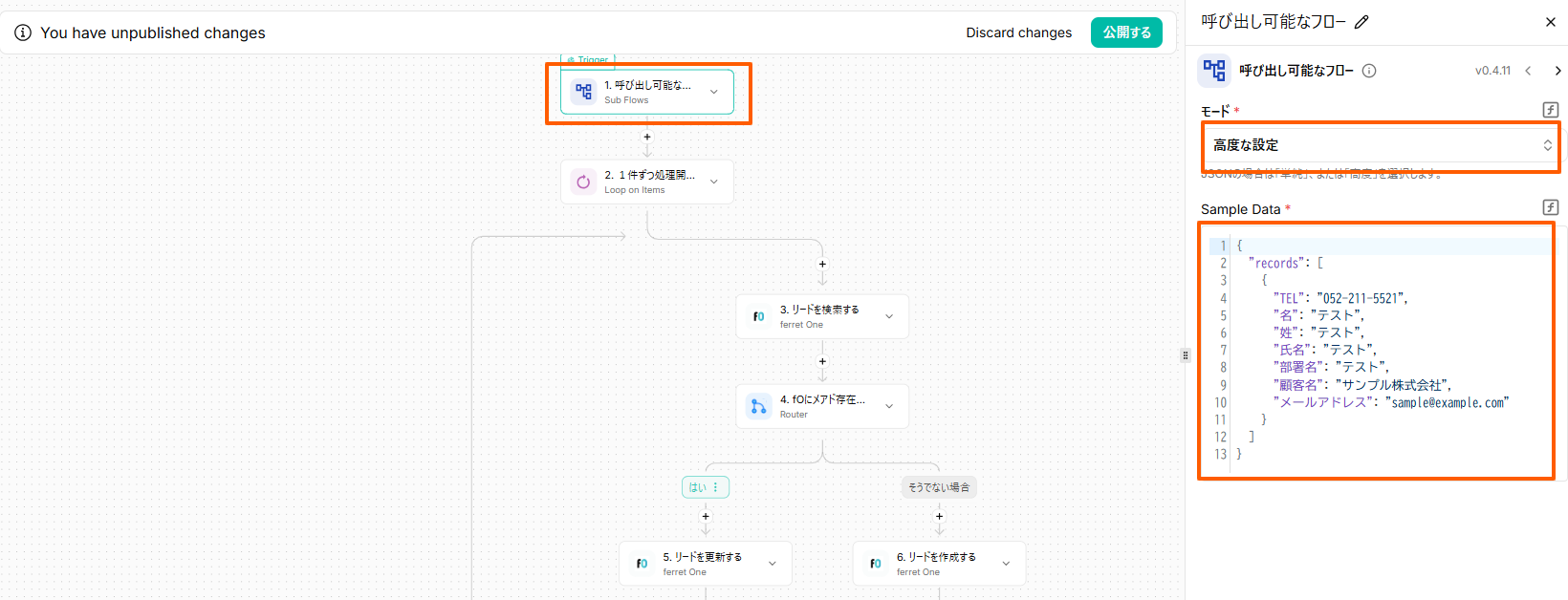The width and height of the screenshot is (1568, 600).
Task: Go to the next piece version arrow
Action: click(x=1557, y=71)
